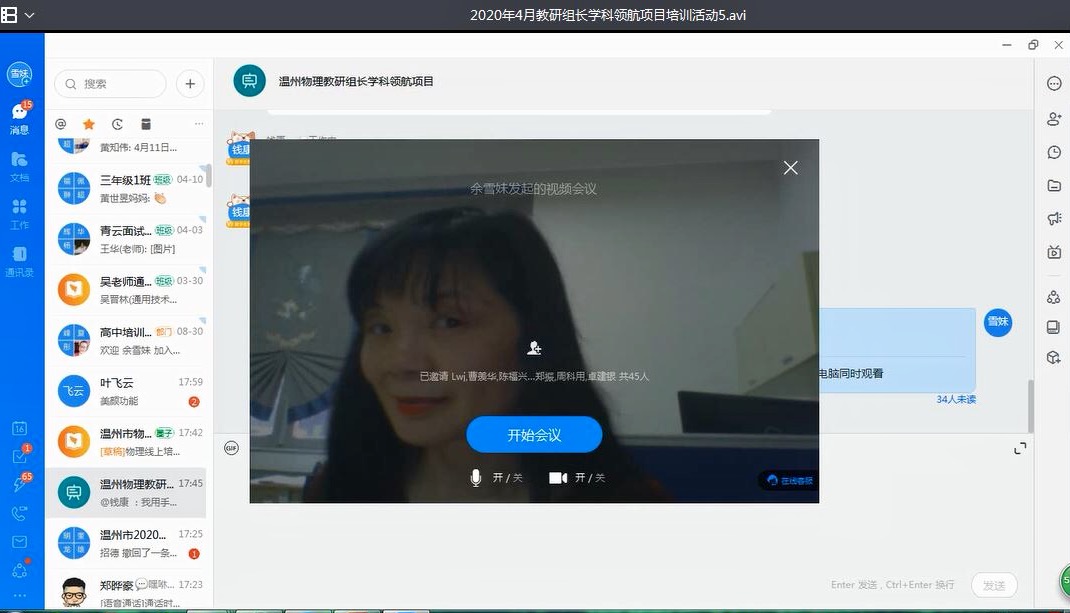Click the add participant icon in the meeting dialog
This screenshot has height=613, width=1070.
point(534,348)
